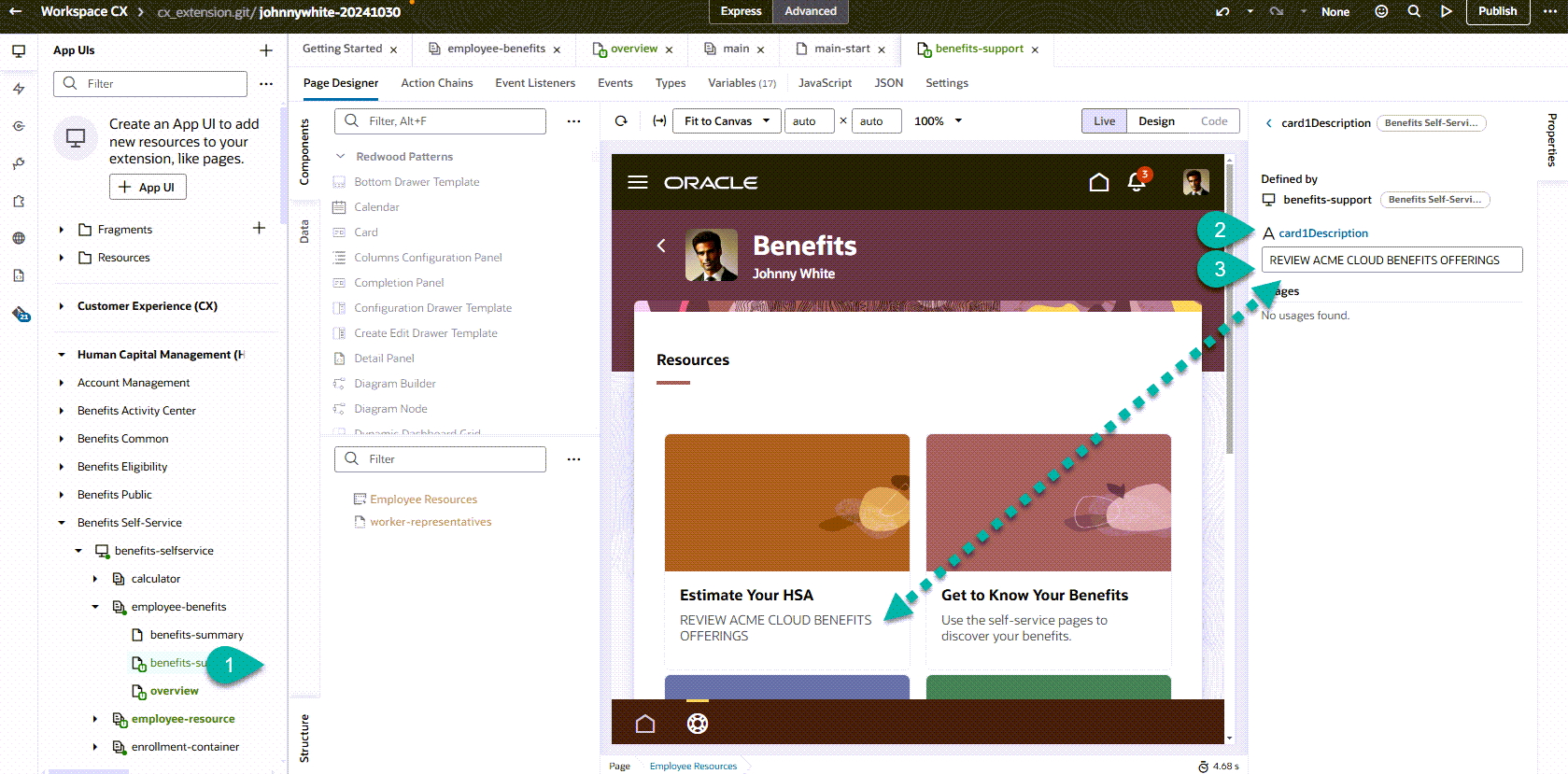The width and height of the screenshot is (1568, 774).
Task: Click the components Filter, Alt+F field
Action: (x=440, y=121)
